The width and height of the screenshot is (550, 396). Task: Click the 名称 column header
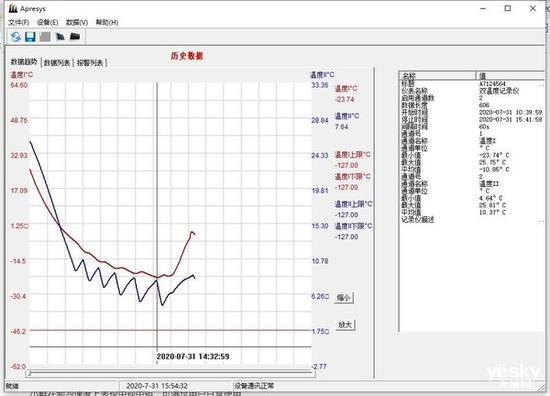coord(437,75)
